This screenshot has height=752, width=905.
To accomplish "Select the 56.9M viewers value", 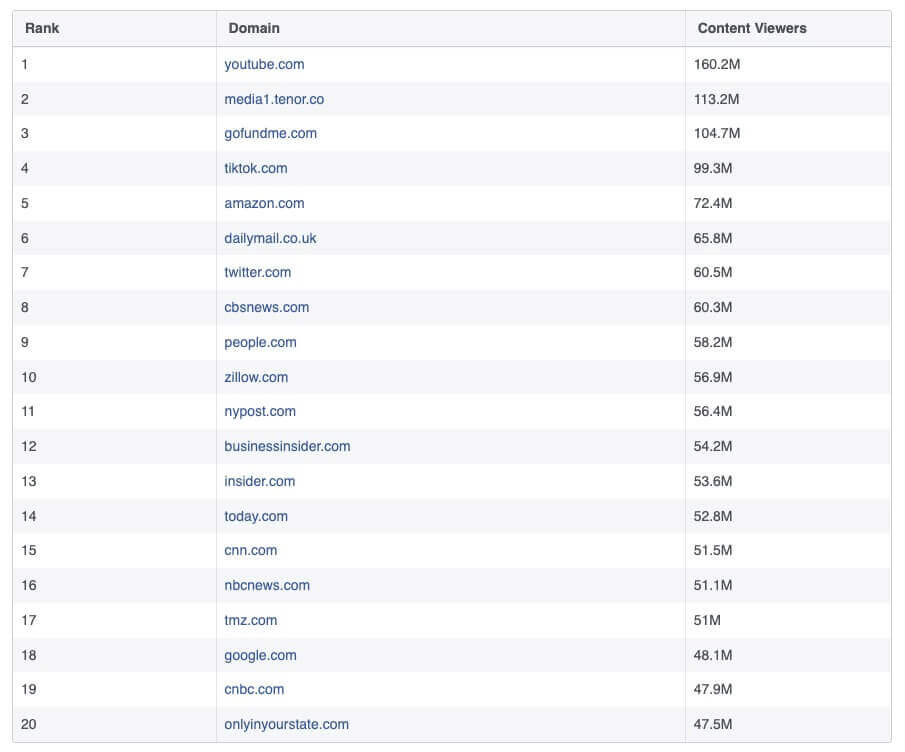I will 713,377.
